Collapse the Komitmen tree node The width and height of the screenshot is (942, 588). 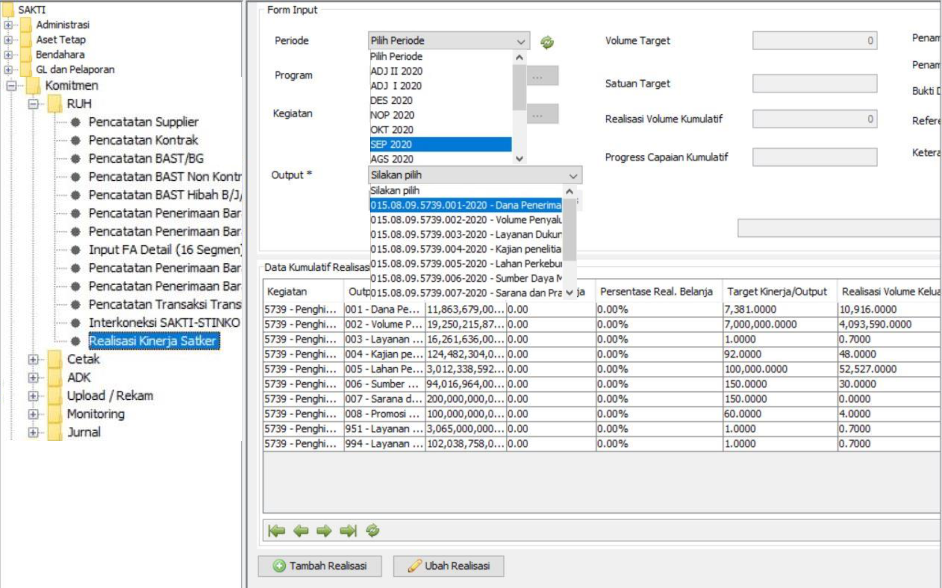click(12, 86)
